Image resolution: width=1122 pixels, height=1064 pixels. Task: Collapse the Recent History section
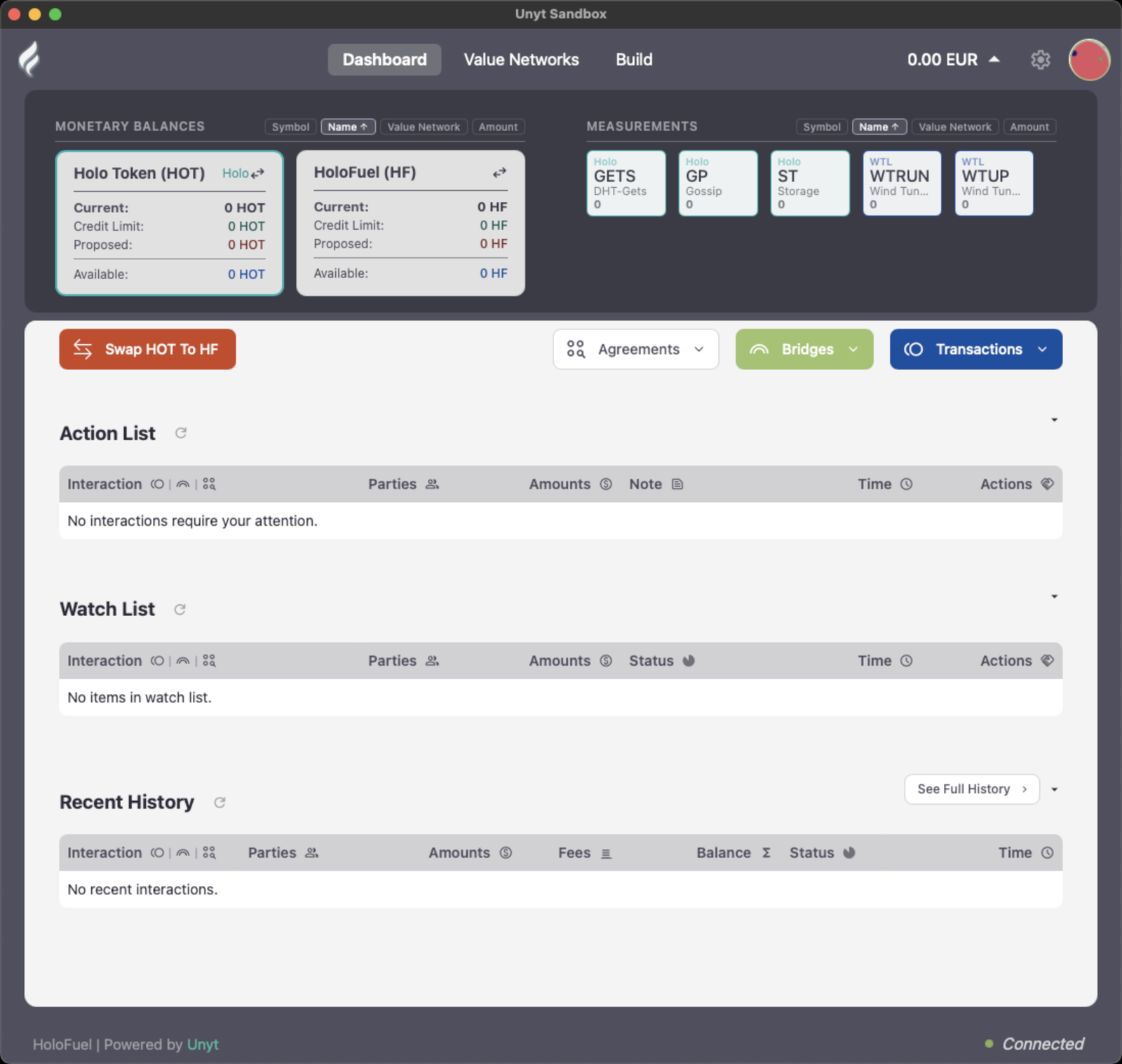1054,789
